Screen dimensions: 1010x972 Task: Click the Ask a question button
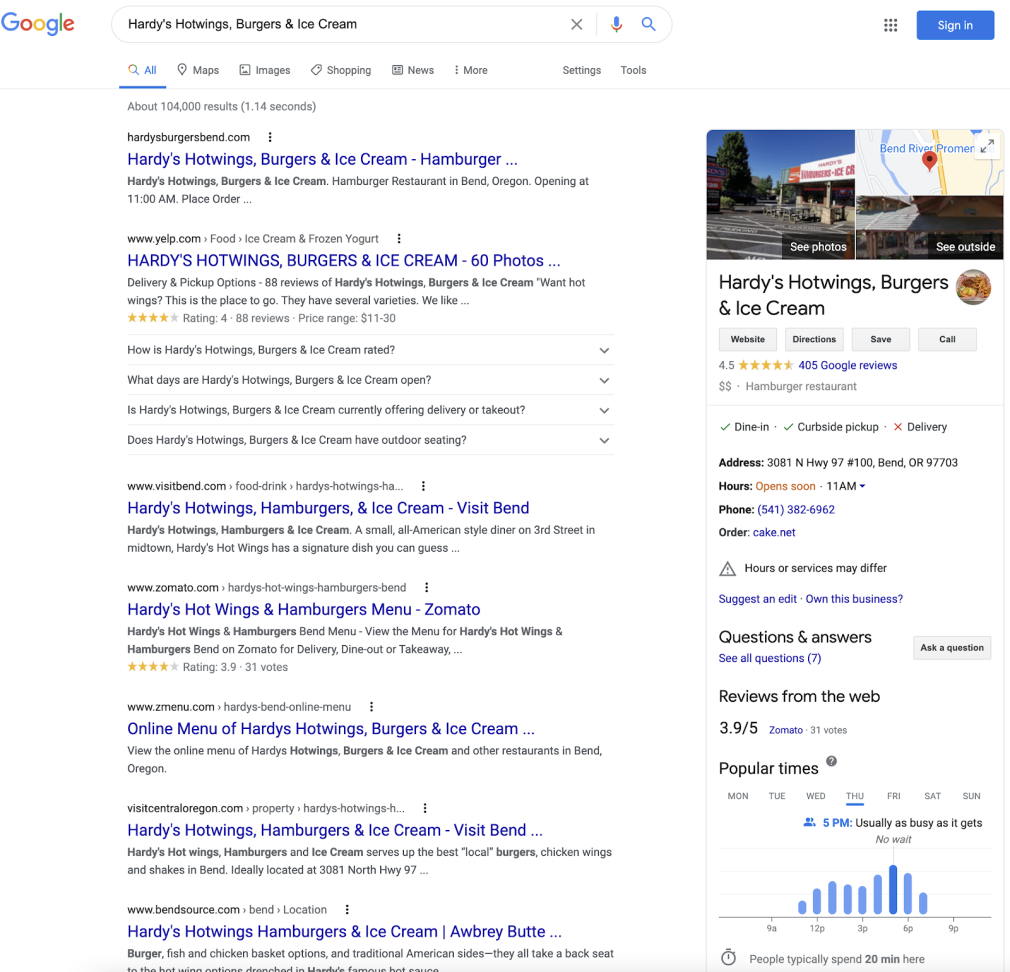(952, 648)
